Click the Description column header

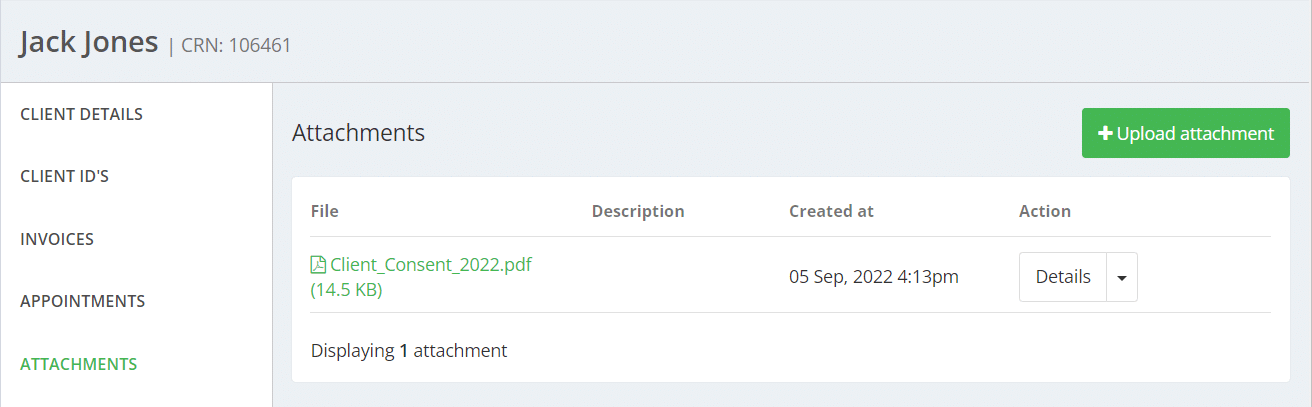[638, 211]
